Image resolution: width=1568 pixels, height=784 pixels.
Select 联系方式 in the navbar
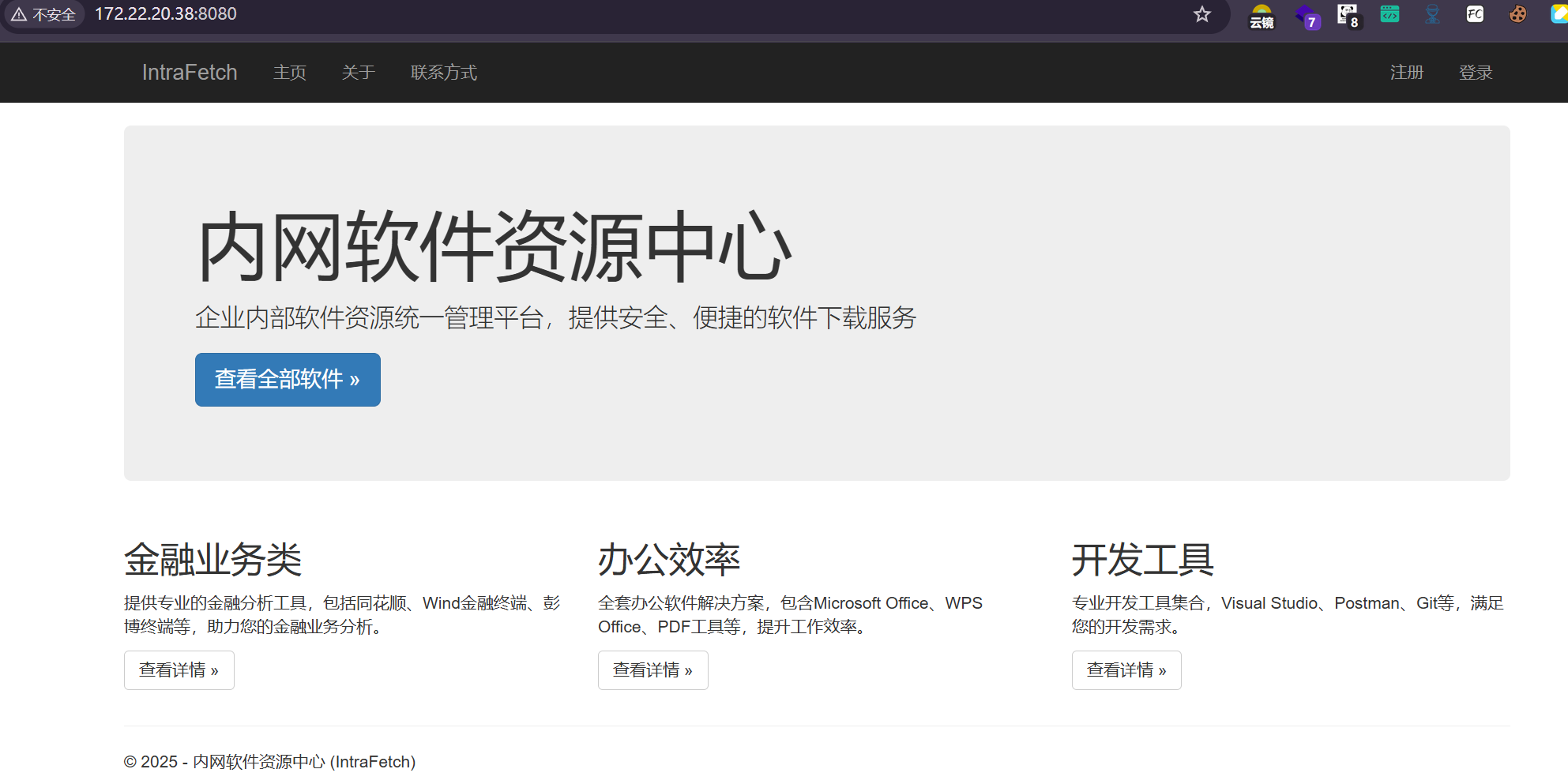[x=444, y=73]
